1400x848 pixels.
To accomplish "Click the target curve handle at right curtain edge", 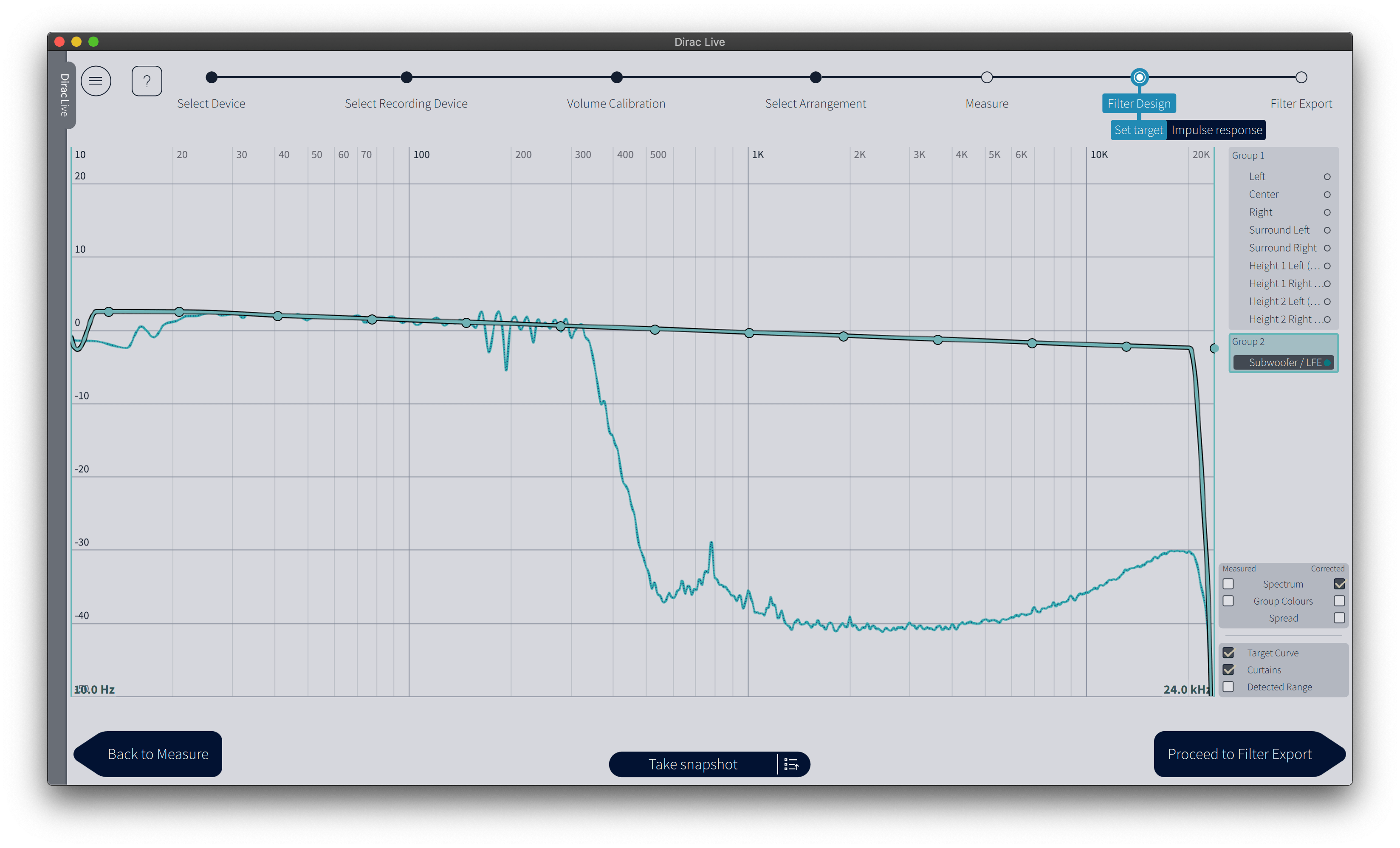I will [1214, 348].
